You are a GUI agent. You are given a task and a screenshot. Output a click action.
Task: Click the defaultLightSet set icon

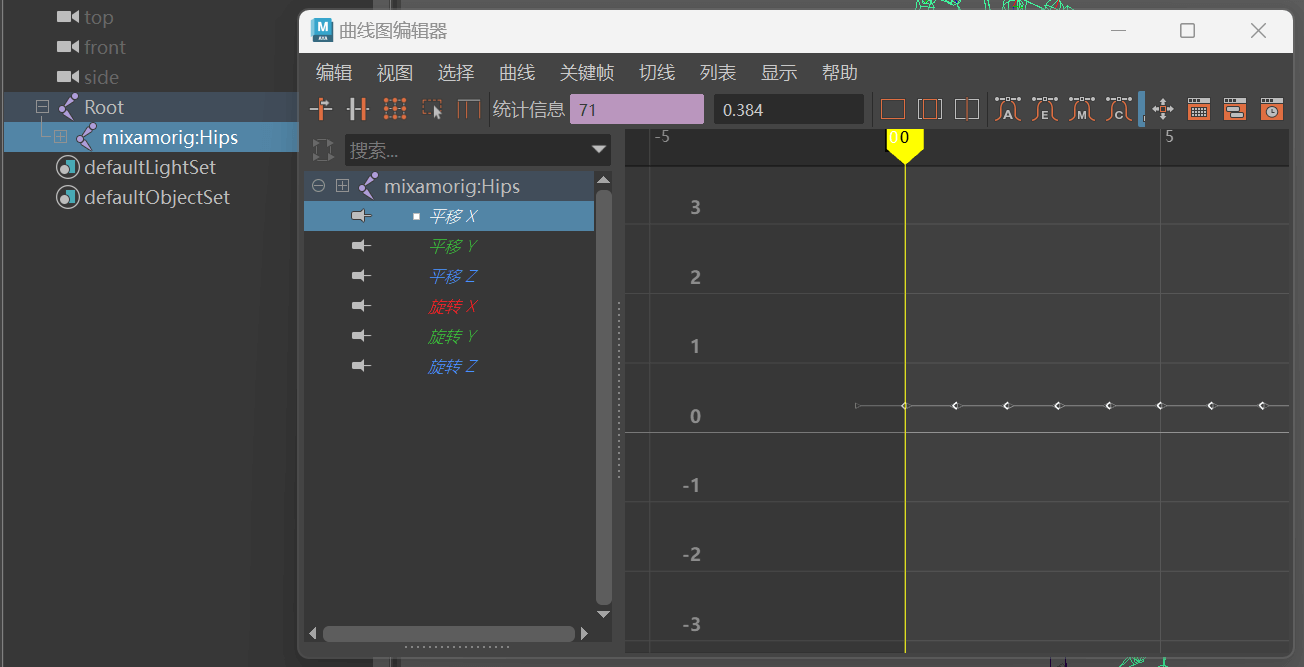click(68, 167)
